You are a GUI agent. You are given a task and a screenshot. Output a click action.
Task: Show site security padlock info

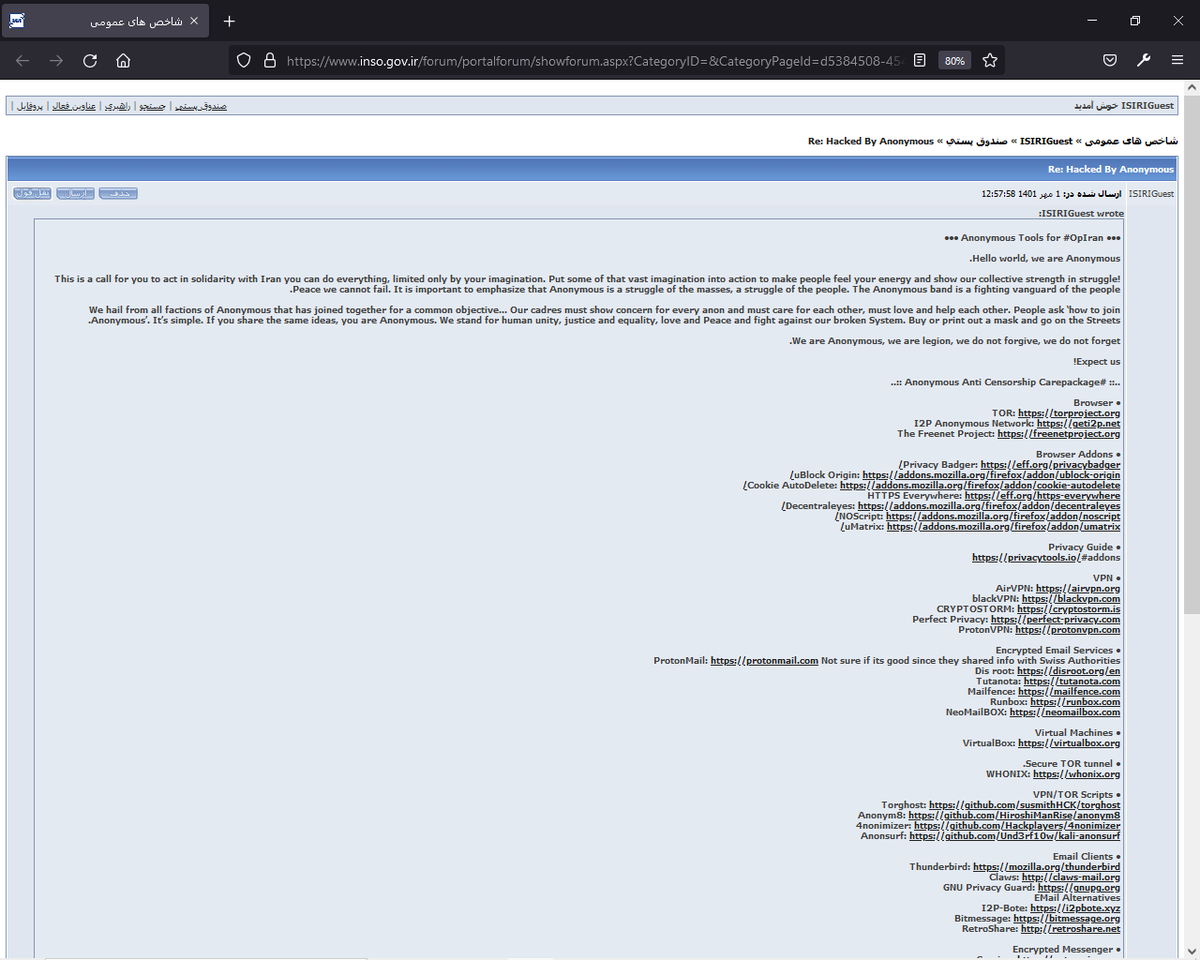click(x=269, y=60)
